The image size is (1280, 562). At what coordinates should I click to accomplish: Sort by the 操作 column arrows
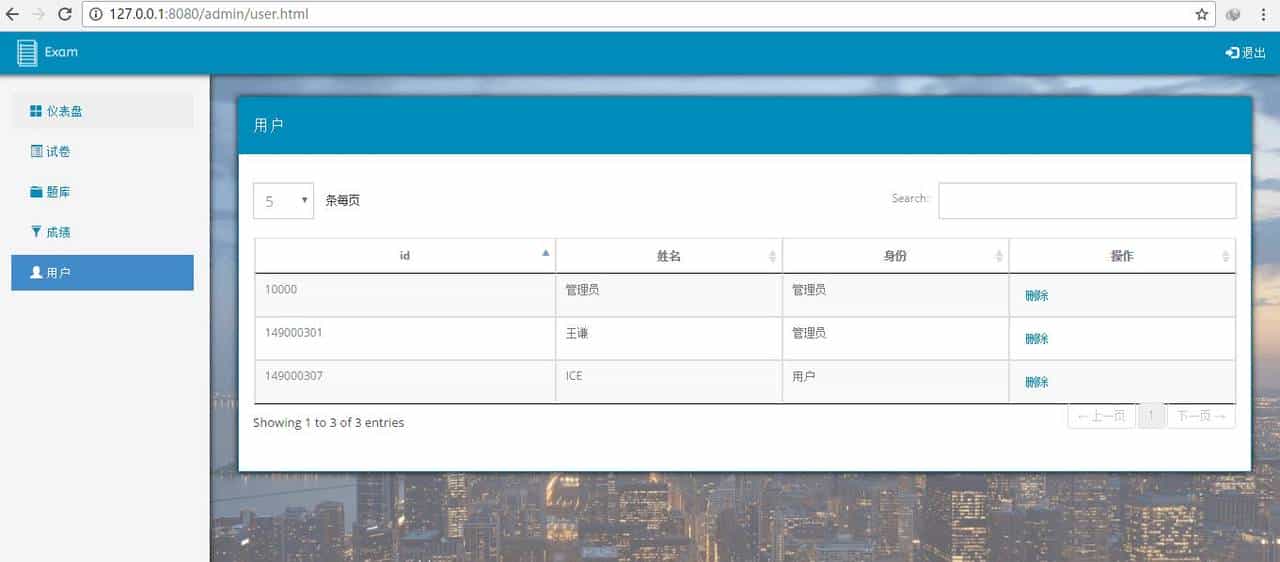[x=1226, y=257]
